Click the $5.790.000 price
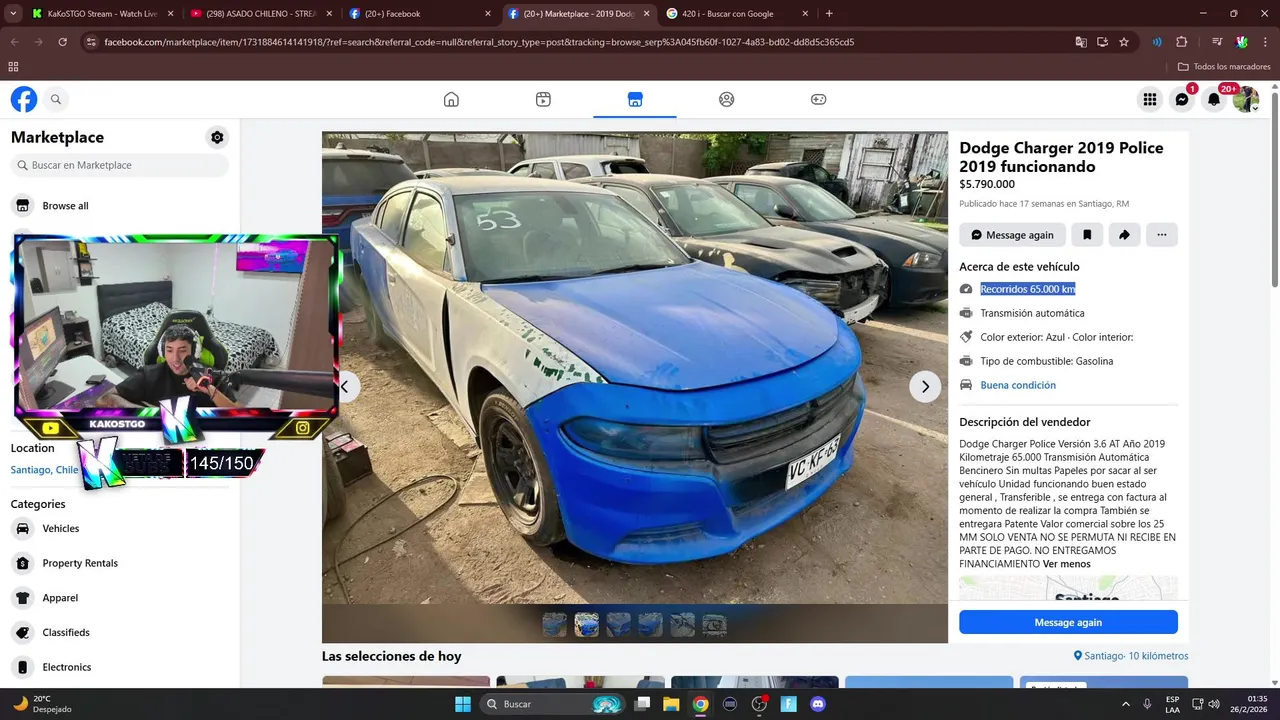Image resolution: width=1280 pixels, height=720 pixels. (987, 184)
